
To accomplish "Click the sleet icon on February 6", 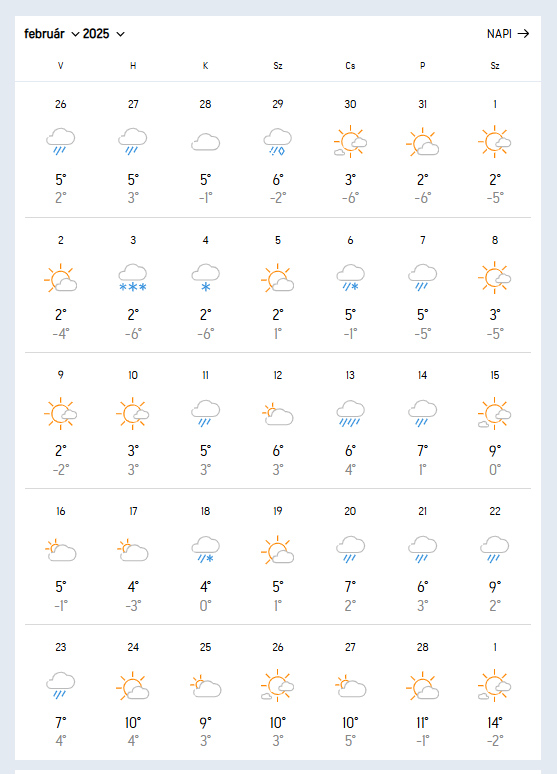I will tap(350, 278).
